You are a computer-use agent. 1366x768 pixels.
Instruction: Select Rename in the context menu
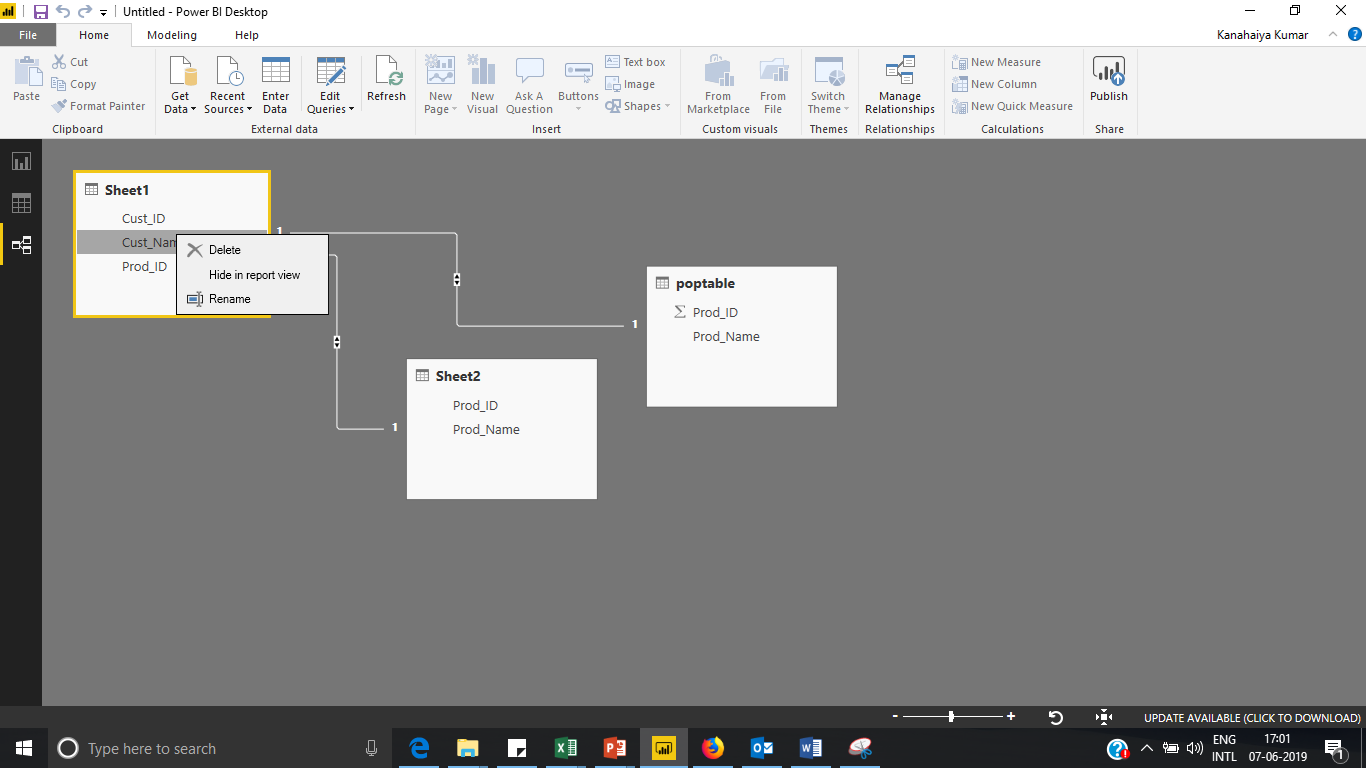[230, 299]
